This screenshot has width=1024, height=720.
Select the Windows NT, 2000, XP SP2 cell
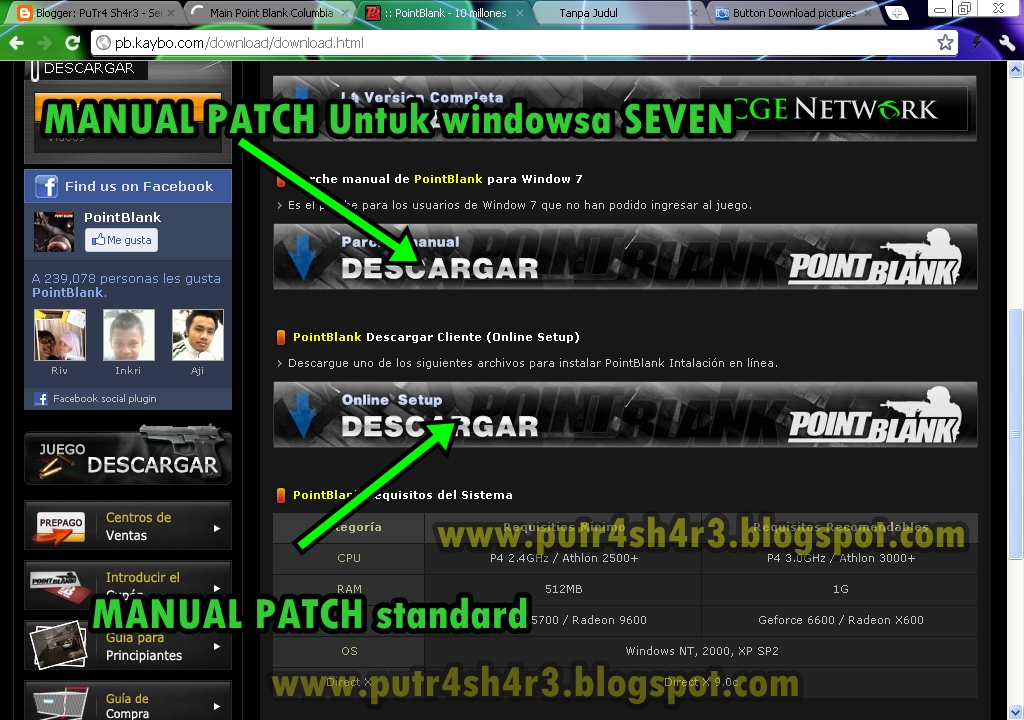pyautogui.click(x=701, y=651)
